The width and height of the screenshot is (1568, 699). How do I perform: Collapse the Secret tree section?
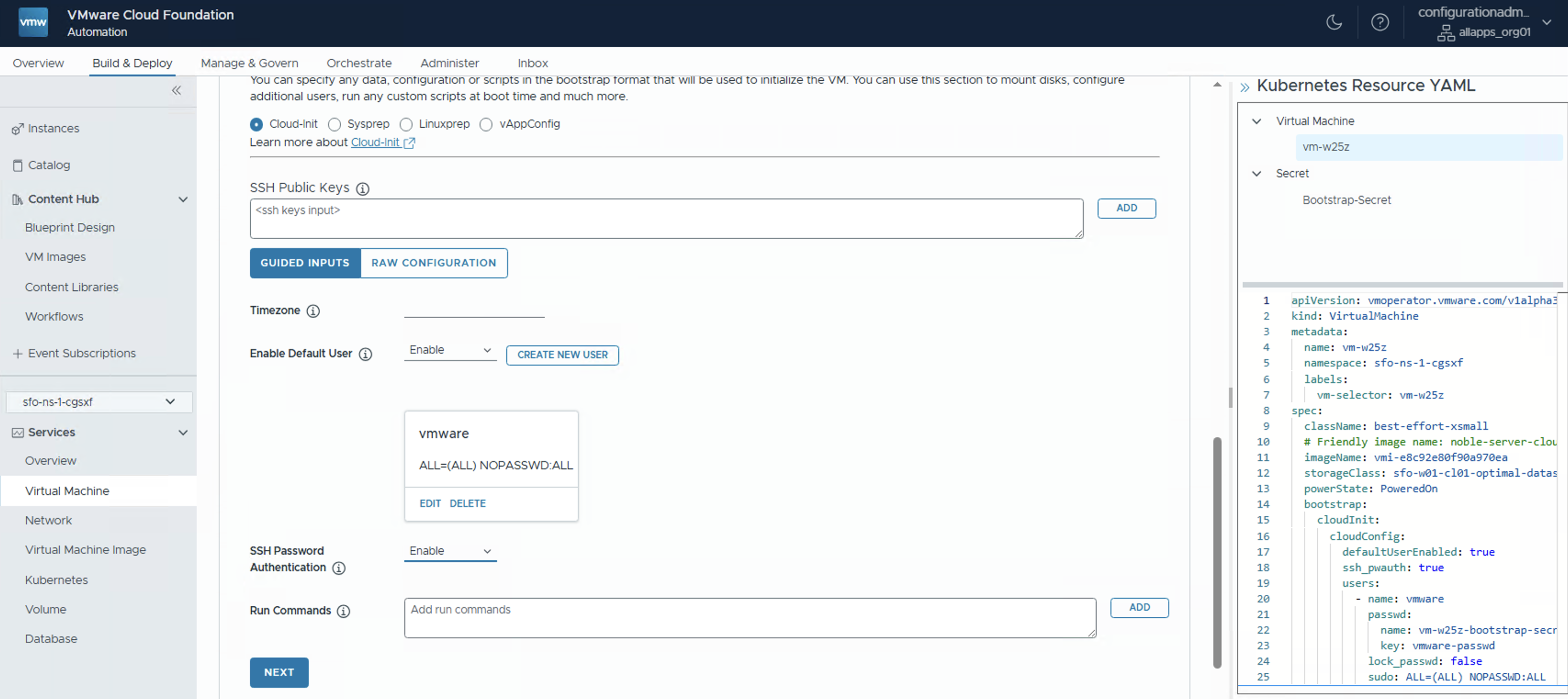tap(1256, 174)
